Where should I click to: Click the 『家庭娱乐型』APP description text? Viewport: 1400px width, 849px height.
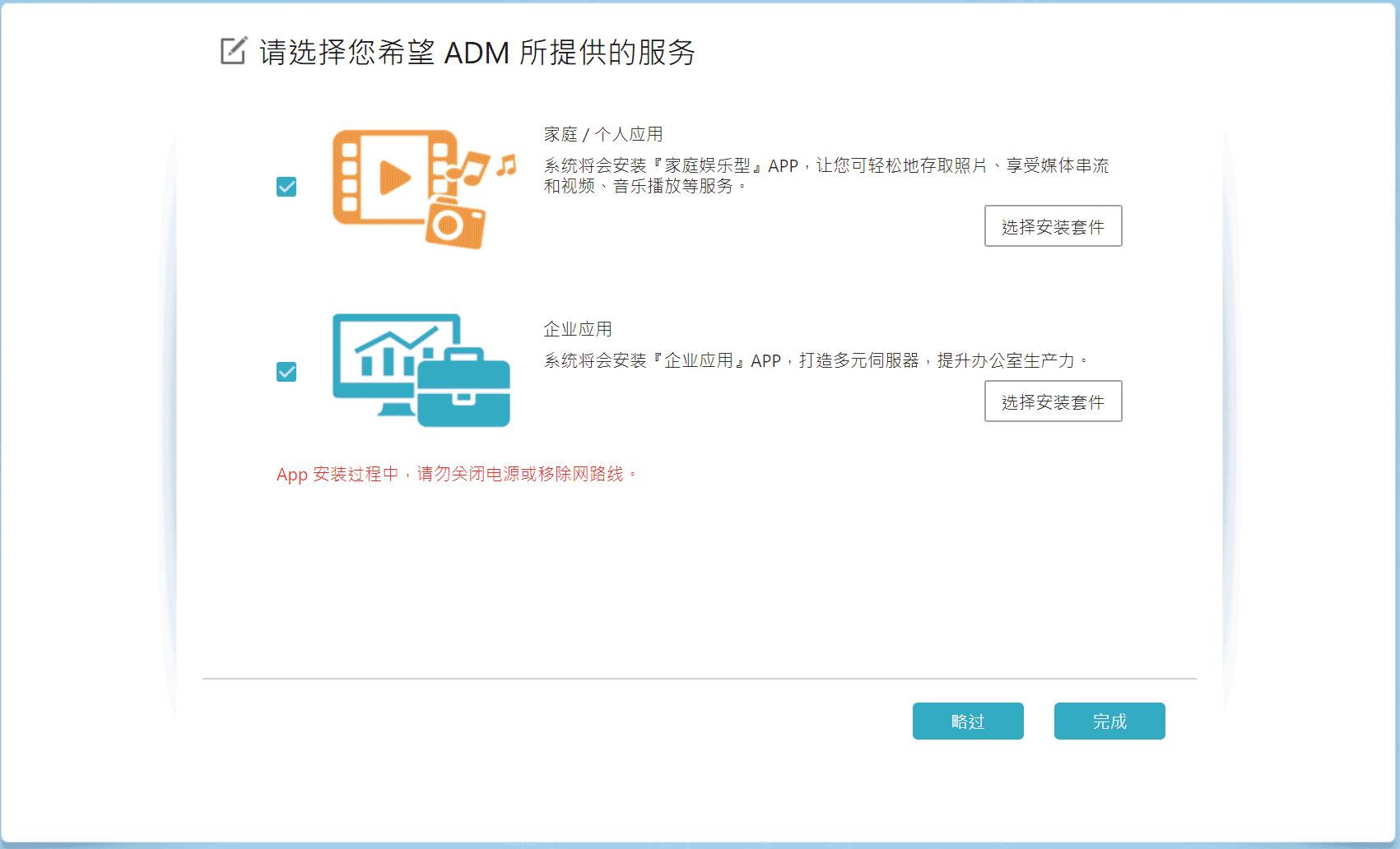(x=826, y=175)
